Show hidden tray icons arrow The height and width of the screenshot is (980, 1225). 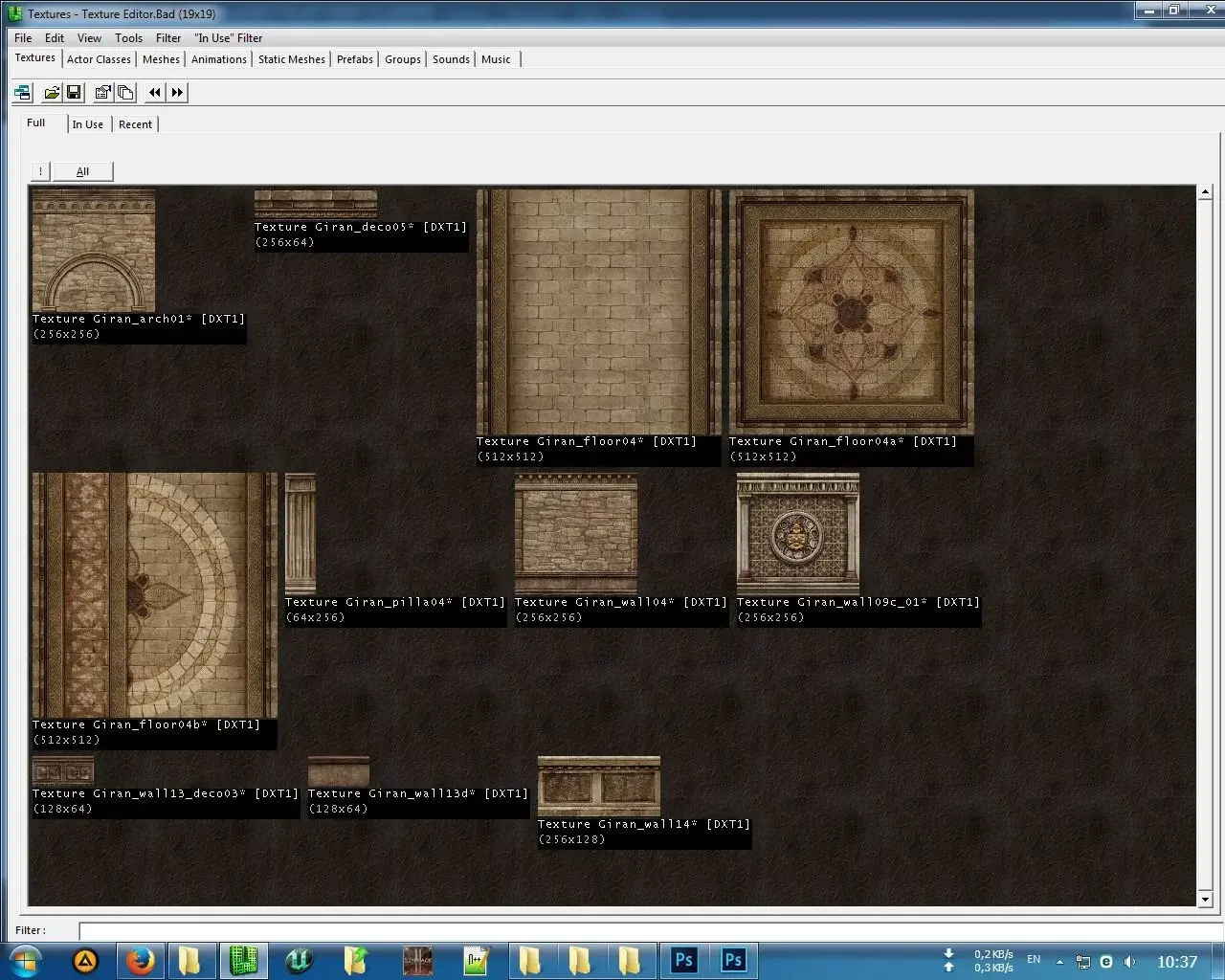click(x=1059, y=962)
